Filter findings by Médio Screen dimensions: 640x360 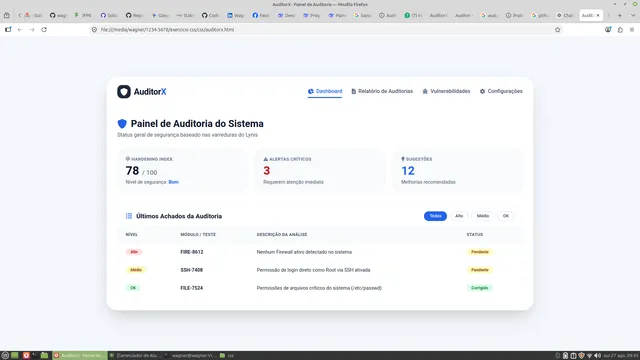pyautogui.click(x=483, y=216)
